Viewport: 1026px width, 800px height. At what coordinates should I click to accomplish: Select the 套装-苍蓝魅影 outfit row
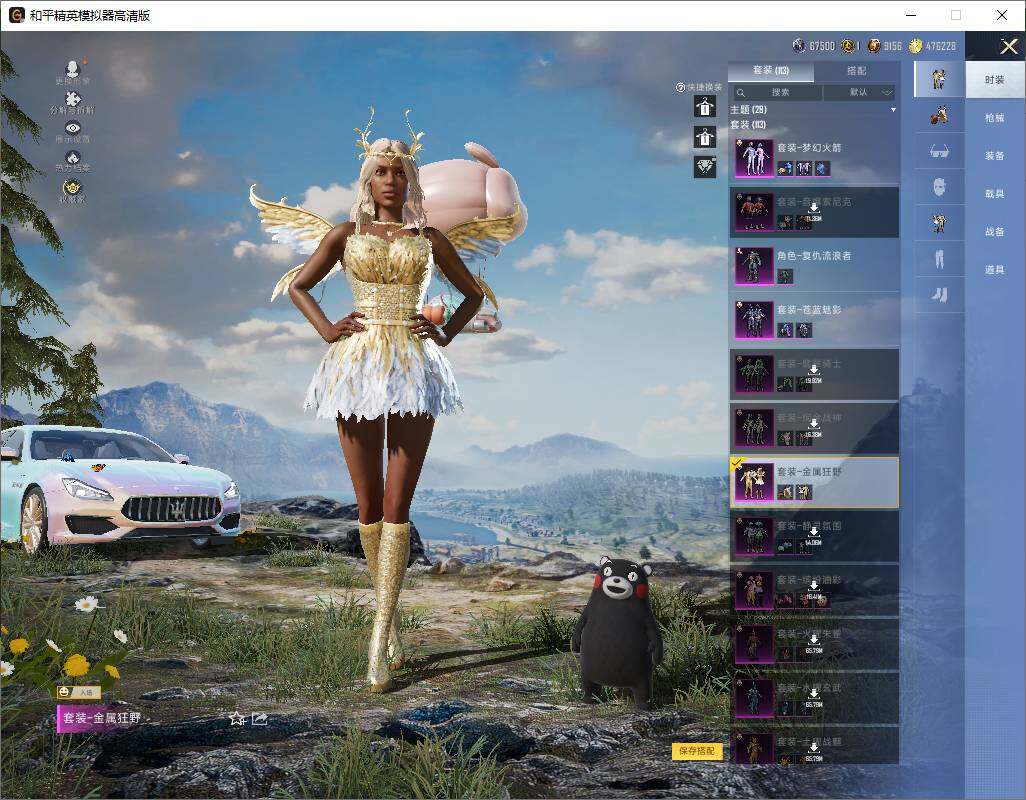[x=814, y=320]
